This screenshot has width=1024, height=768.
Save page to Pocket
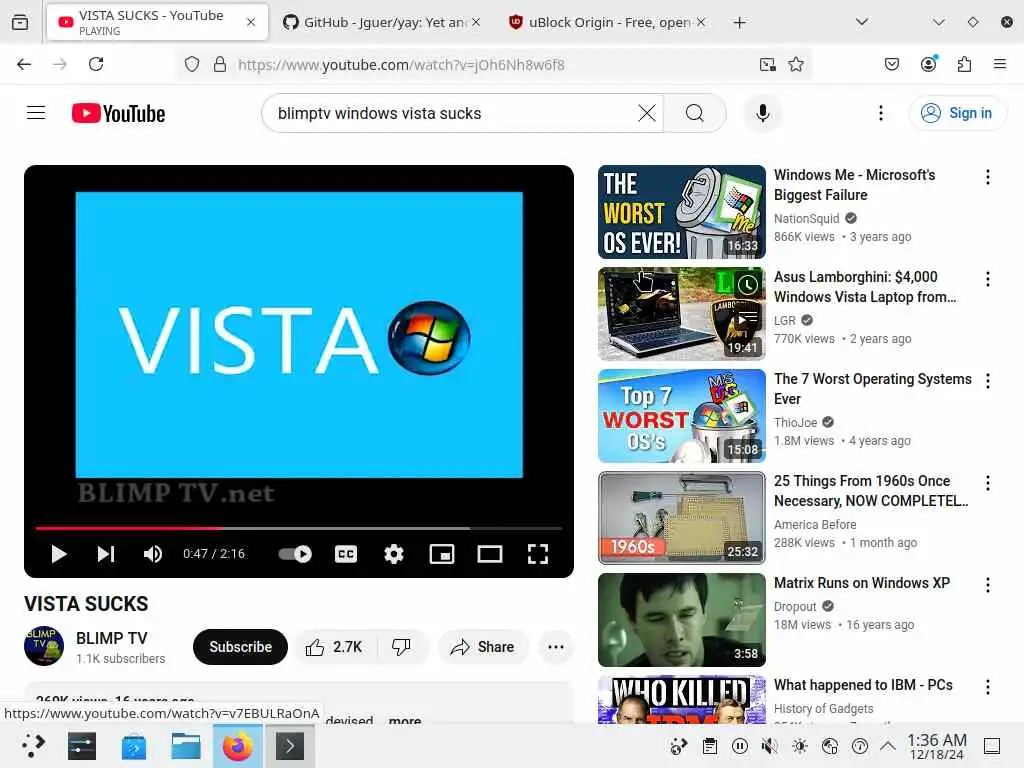(x=892, y=64)
